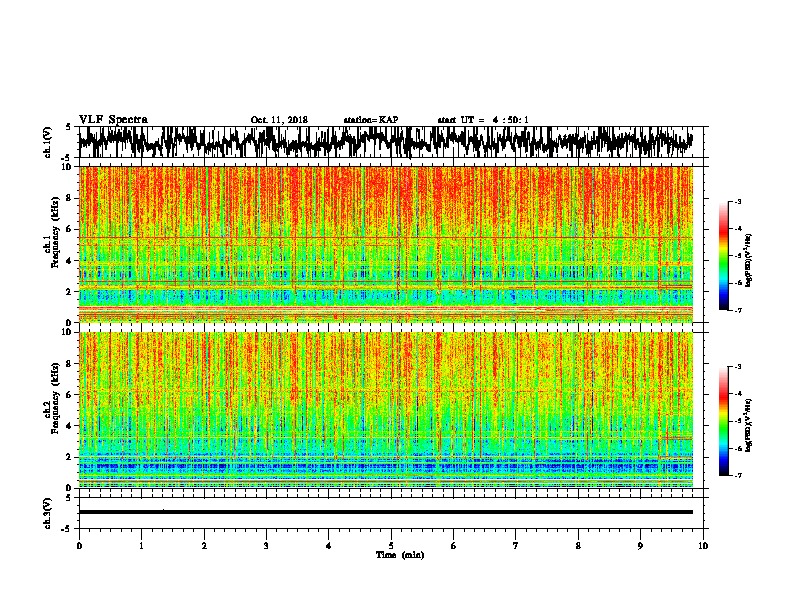Viewport: 792px width, 612px height.
Task: Click time axis tick label "3"
Action: pyautogui.click(x=266, y=546)
